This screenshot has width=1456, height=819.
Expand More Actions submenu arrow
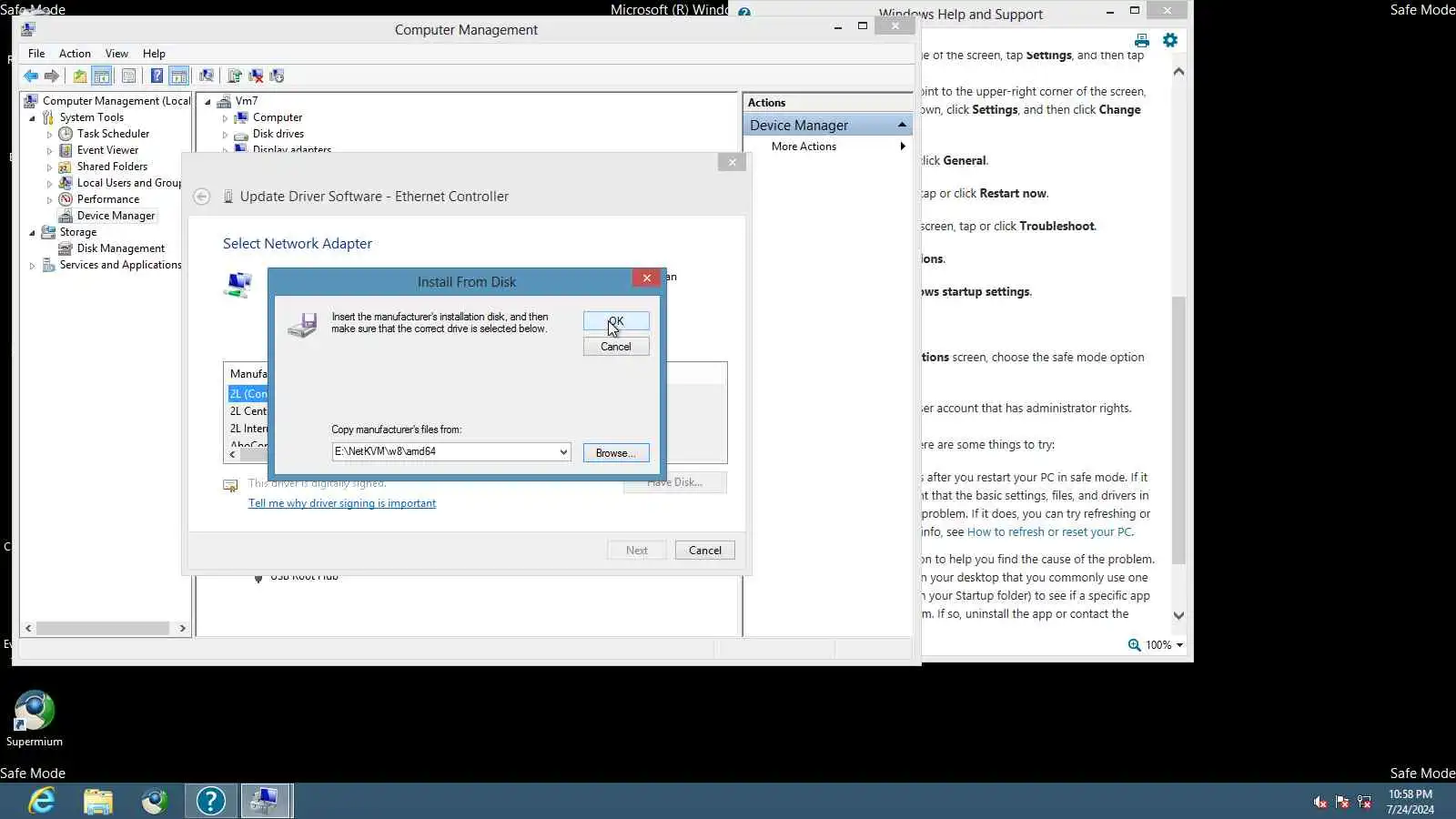coord(903,147)
